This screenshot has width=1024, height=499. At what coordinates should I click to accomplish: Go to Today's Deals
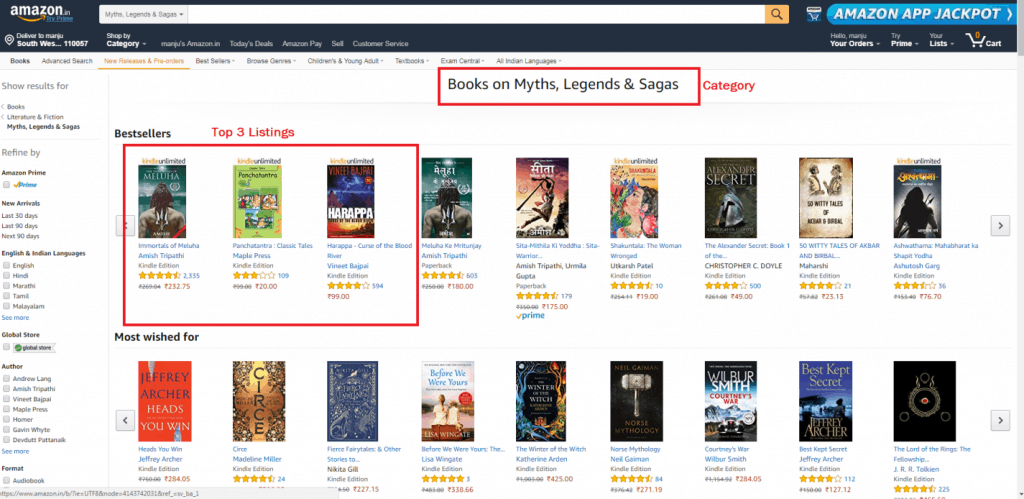[x=251, y=44]
